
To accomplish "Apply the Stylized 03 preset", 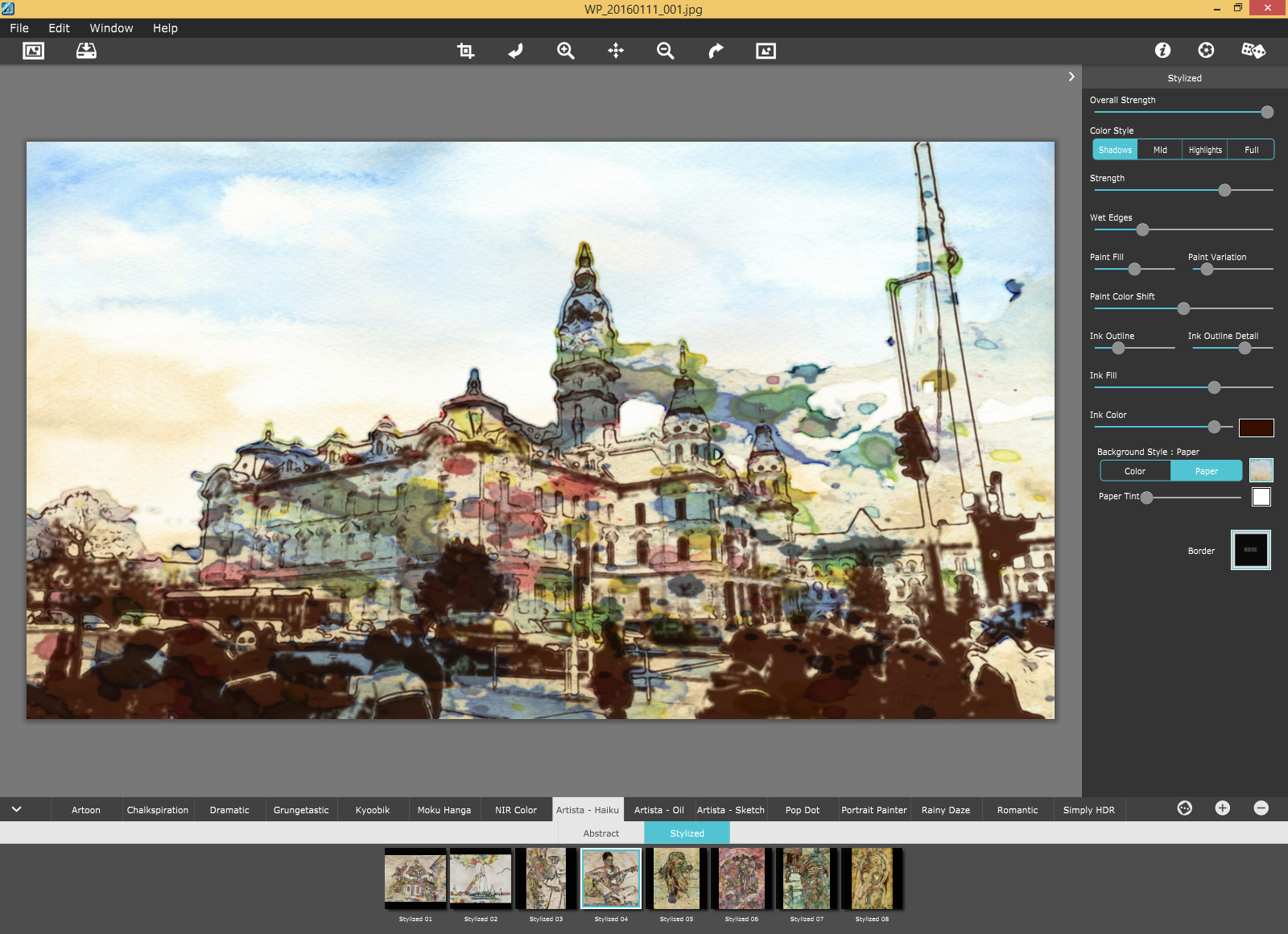I will point(546,878).
